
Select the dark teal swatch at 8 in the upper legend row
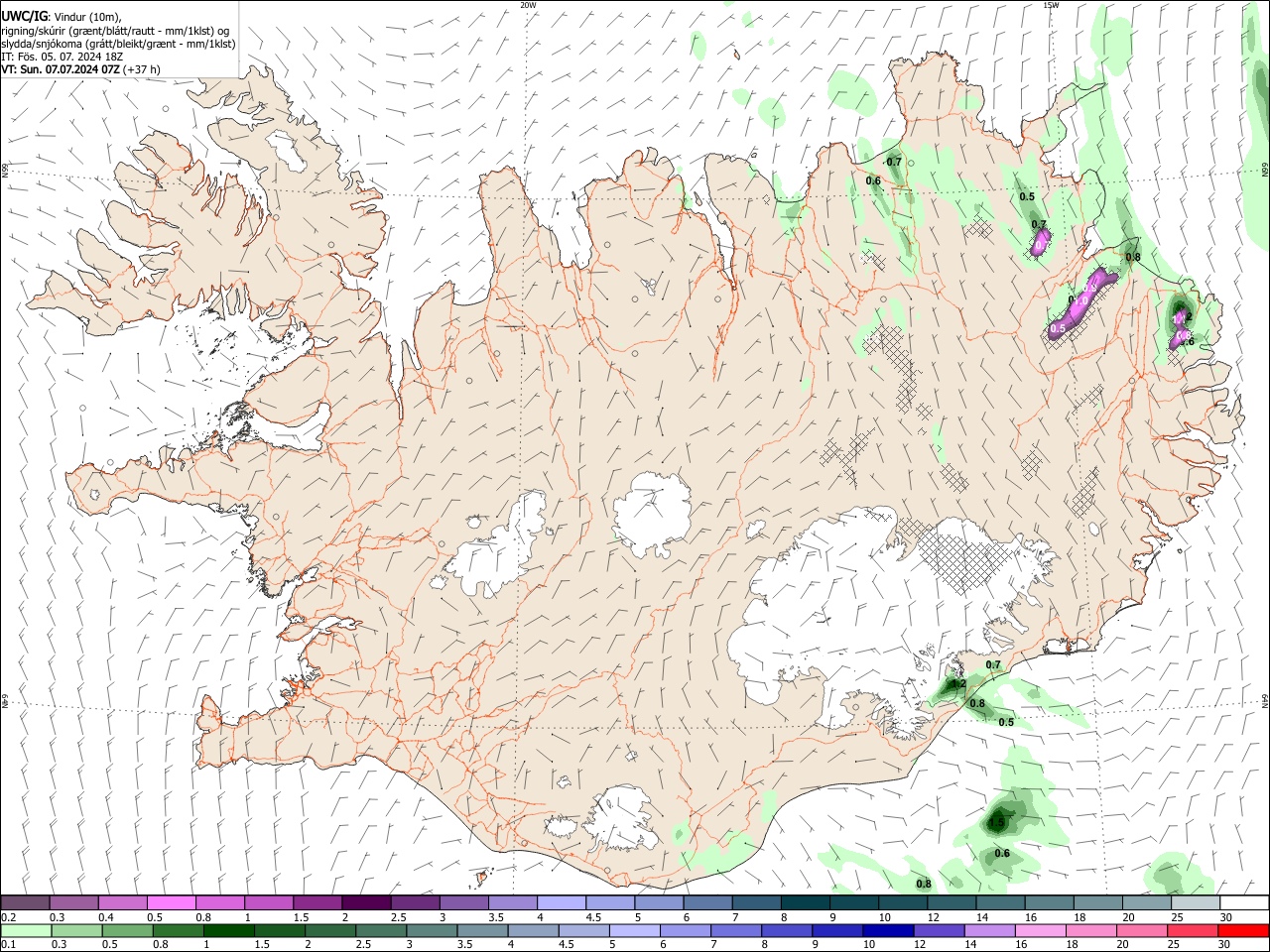coord(806,902)
